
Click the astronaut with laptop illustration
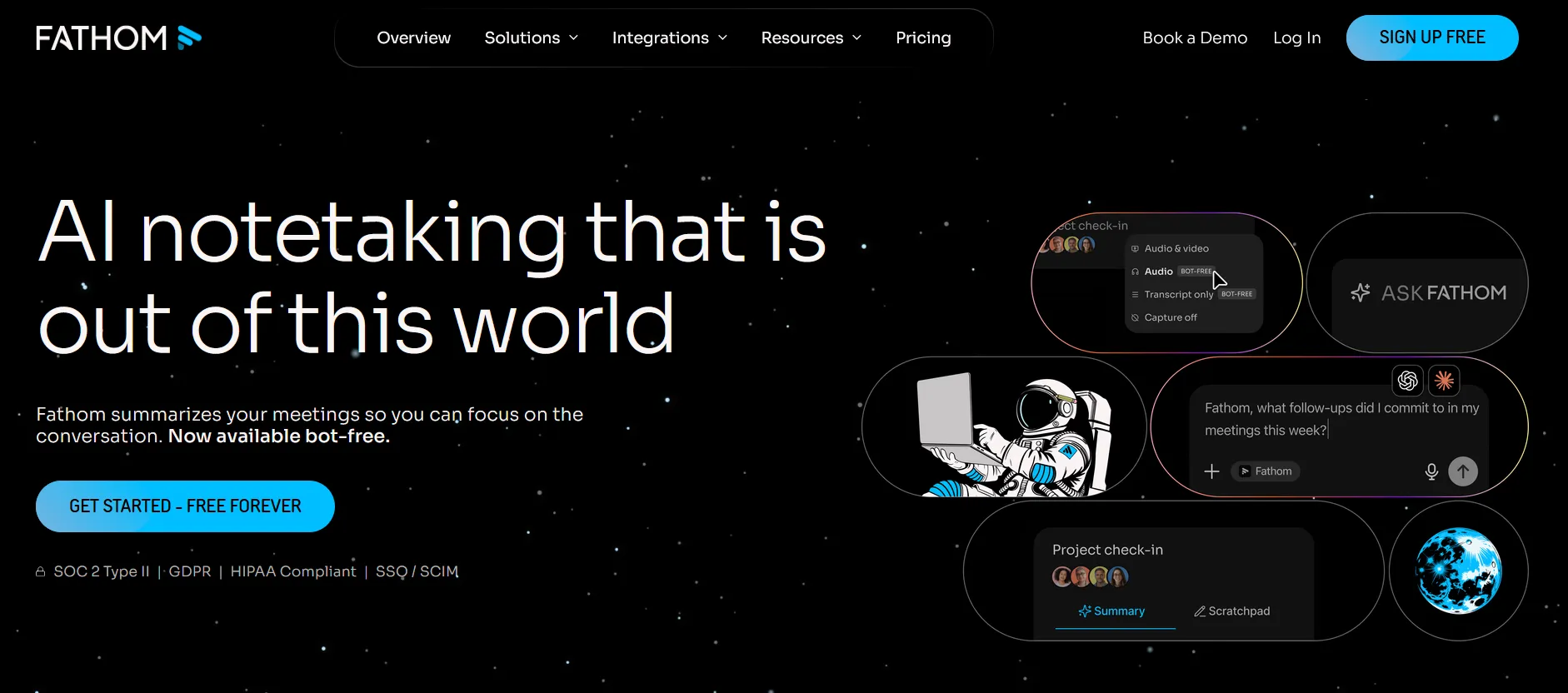pos(1015,435)
